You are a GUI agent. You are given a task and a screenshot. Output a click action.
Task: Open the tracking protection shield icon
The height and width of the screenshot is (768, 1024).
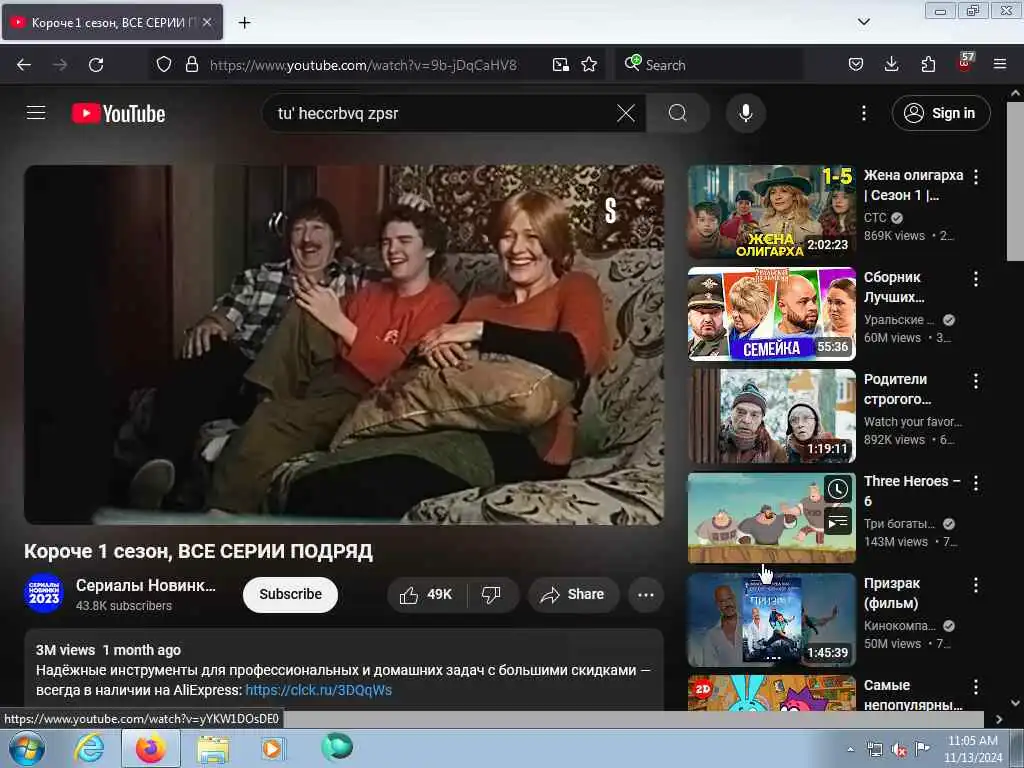[164, 65]
